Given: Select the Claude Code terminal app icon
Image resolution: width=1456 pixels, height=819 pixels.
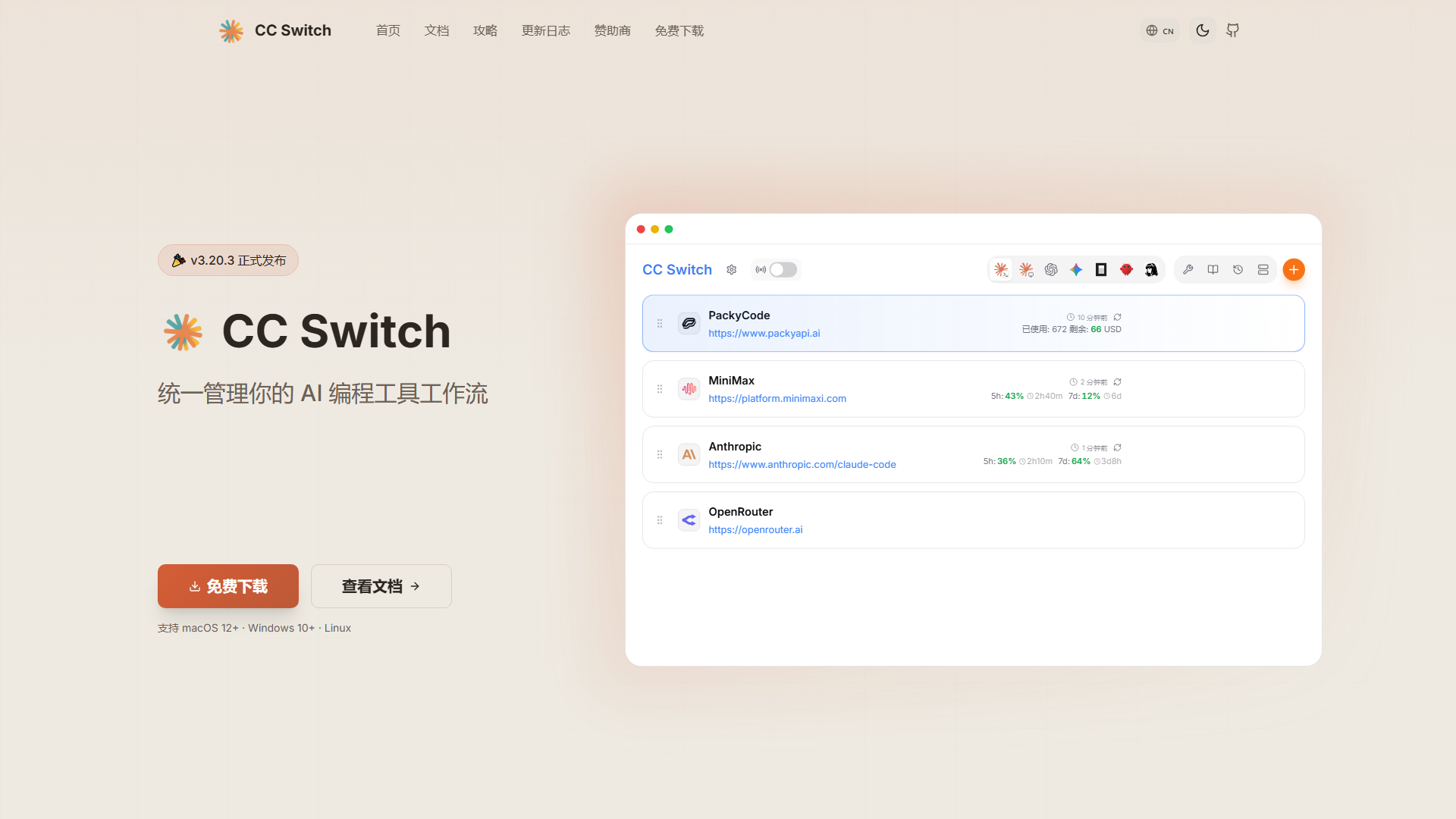Looking at the screenshot, I should (x=1001, y=270).
